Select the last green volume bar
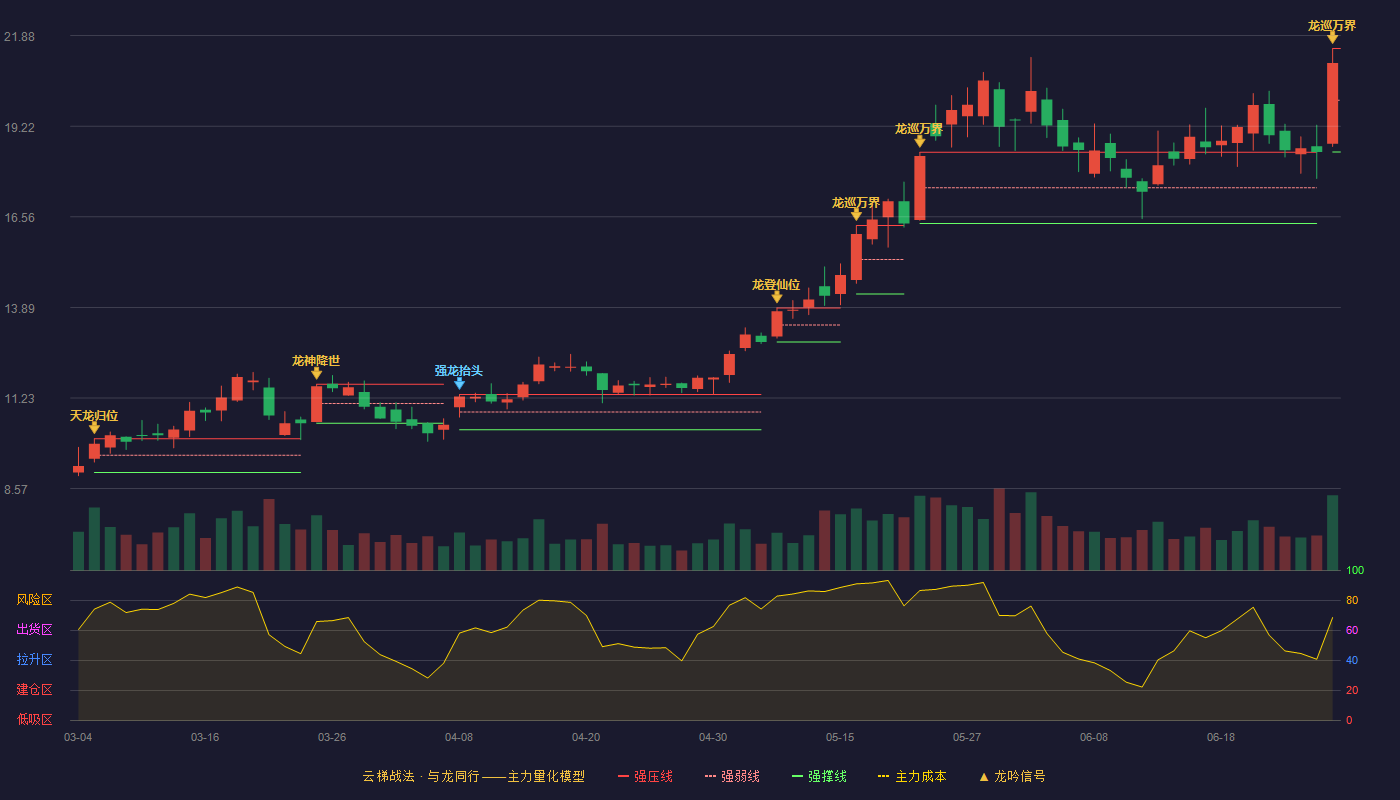Screen dimensions: 1400x800 tap(1332, 533)
